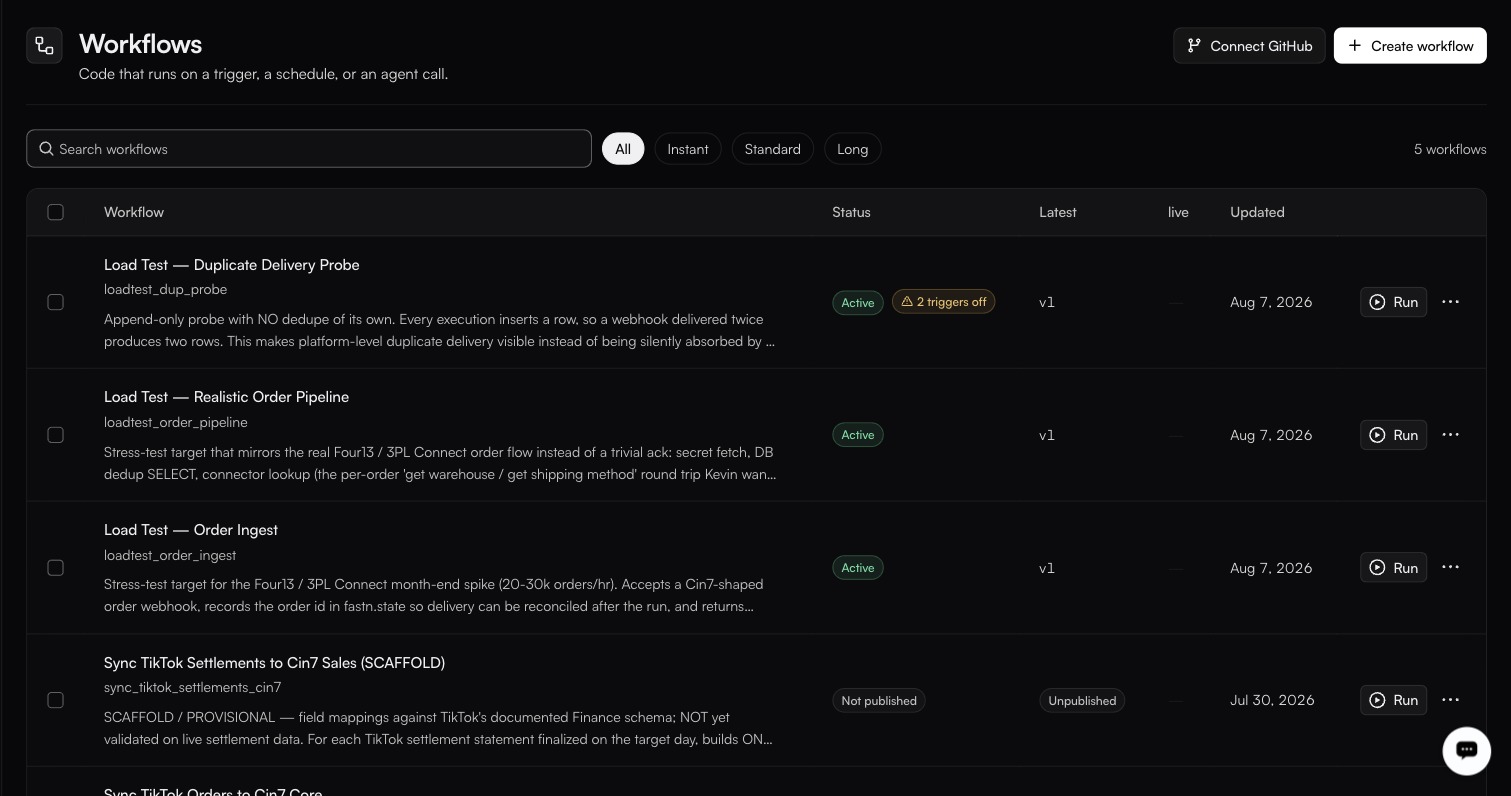Select the Long filter tab
Viewport: 1511px width, 796px height.
(x=852, y=149)
